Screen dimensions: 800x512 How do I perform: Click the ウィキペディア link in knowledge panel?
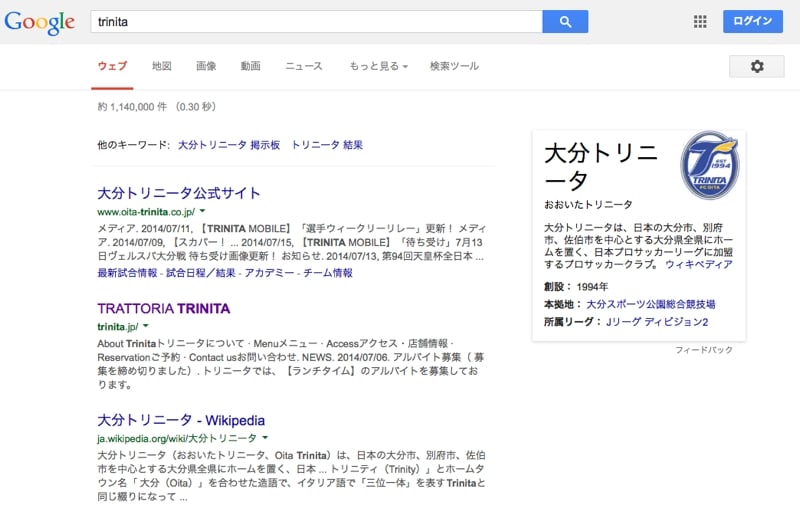point(699,265)
